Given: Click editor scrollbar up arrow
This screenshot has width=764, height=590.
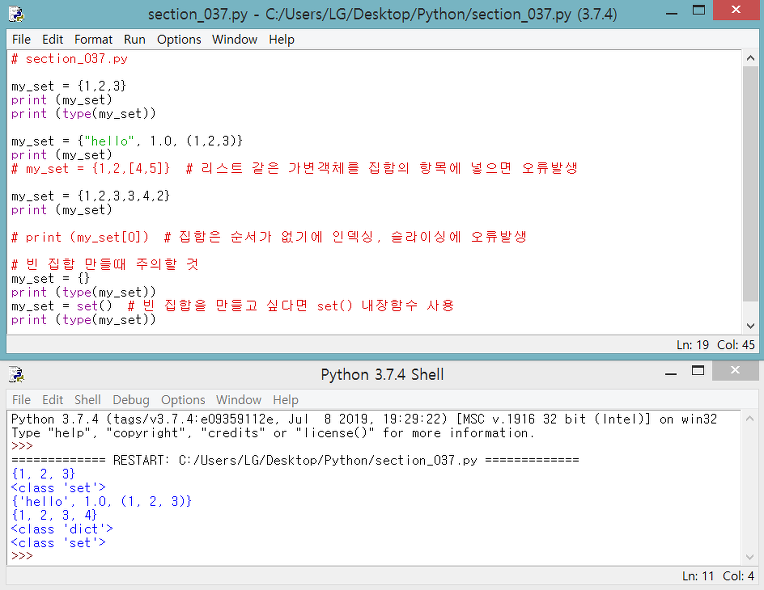Looking at the screenshot, I should (750, 58).
